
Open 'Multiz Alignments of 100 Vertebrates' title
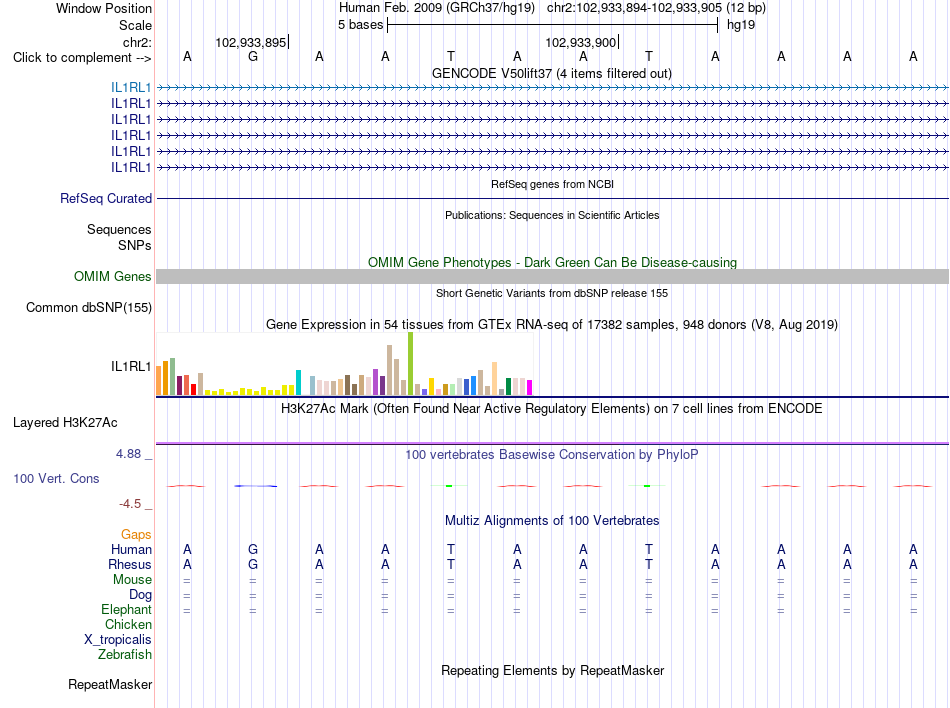[552, 520]
